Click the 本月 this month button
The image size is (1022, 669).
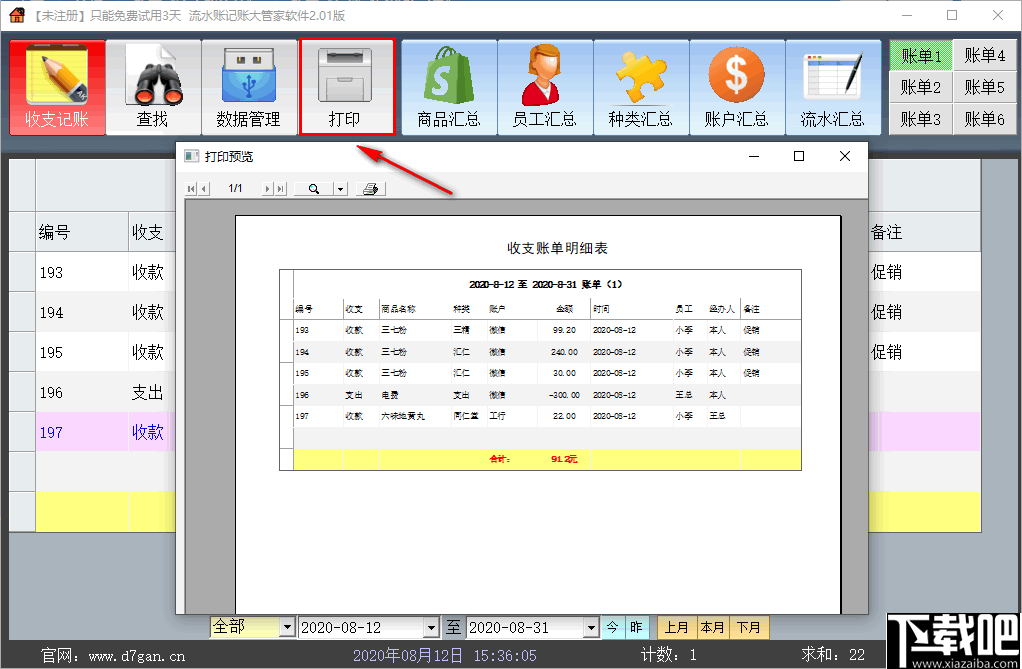(713, 627)
